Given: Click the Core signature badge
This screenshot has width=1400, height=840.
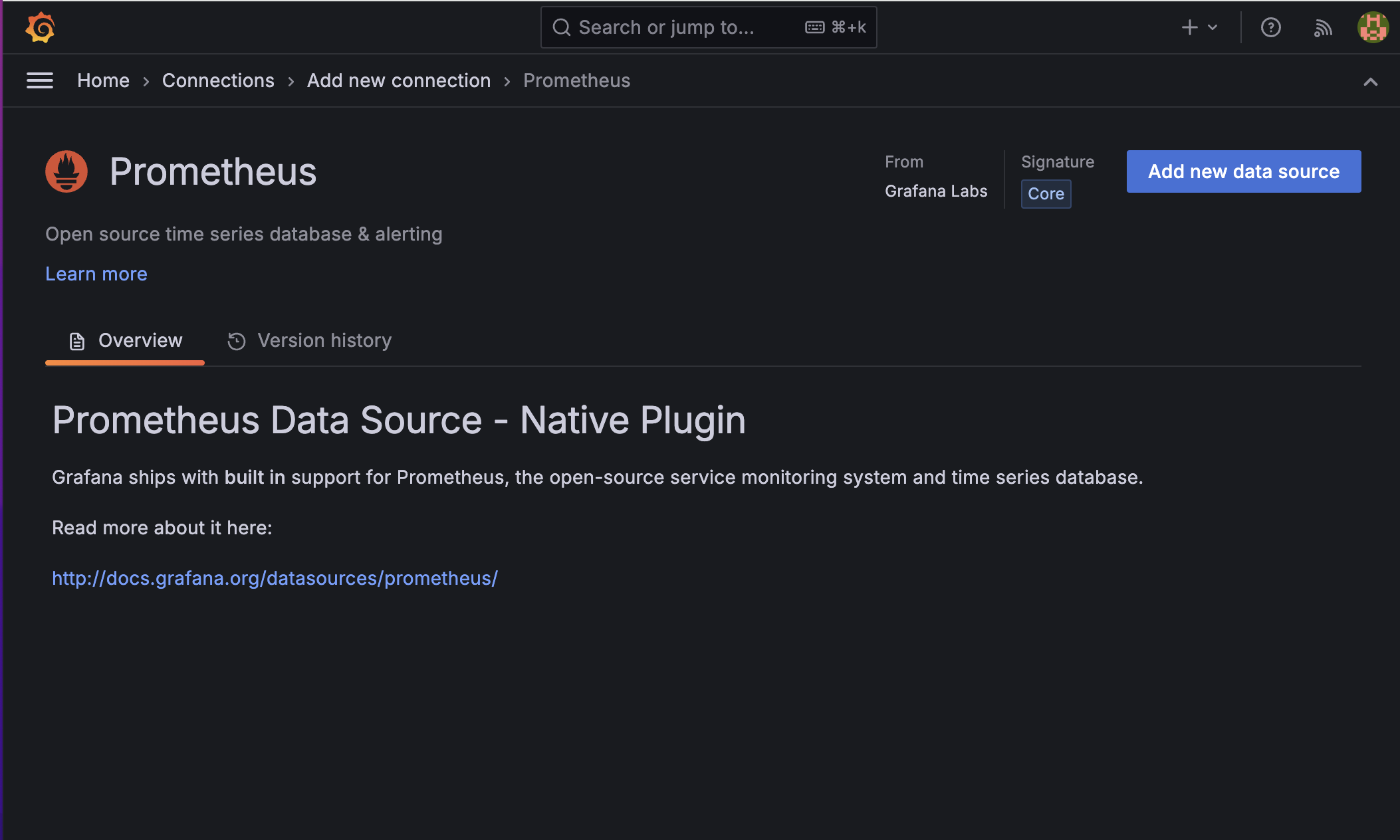Looking at the screenshot, I should coord(1046,194).
